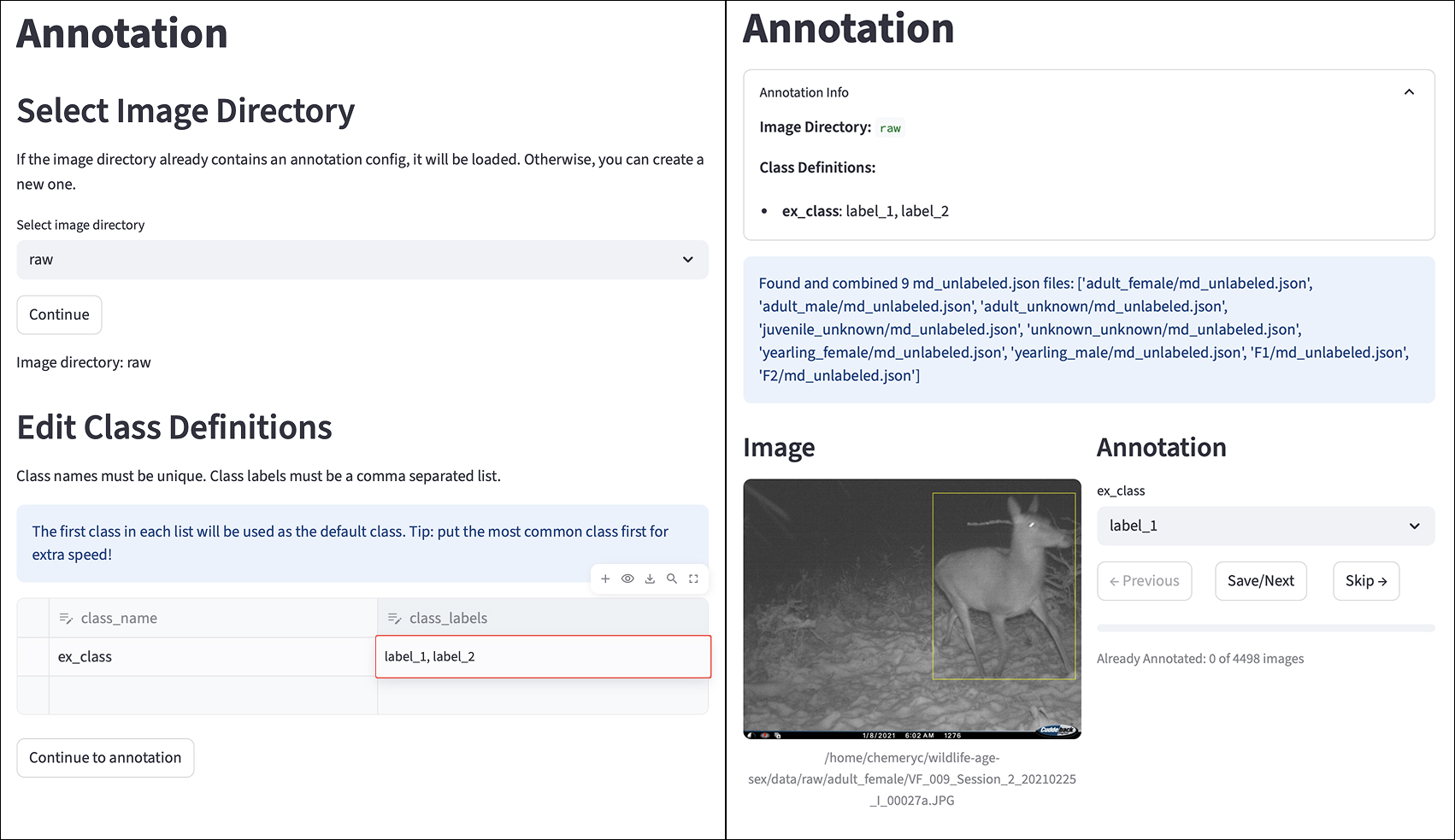Click the class_name column edit icon
Viewport: 1455px width, 840px height.
tap(65, 618)
